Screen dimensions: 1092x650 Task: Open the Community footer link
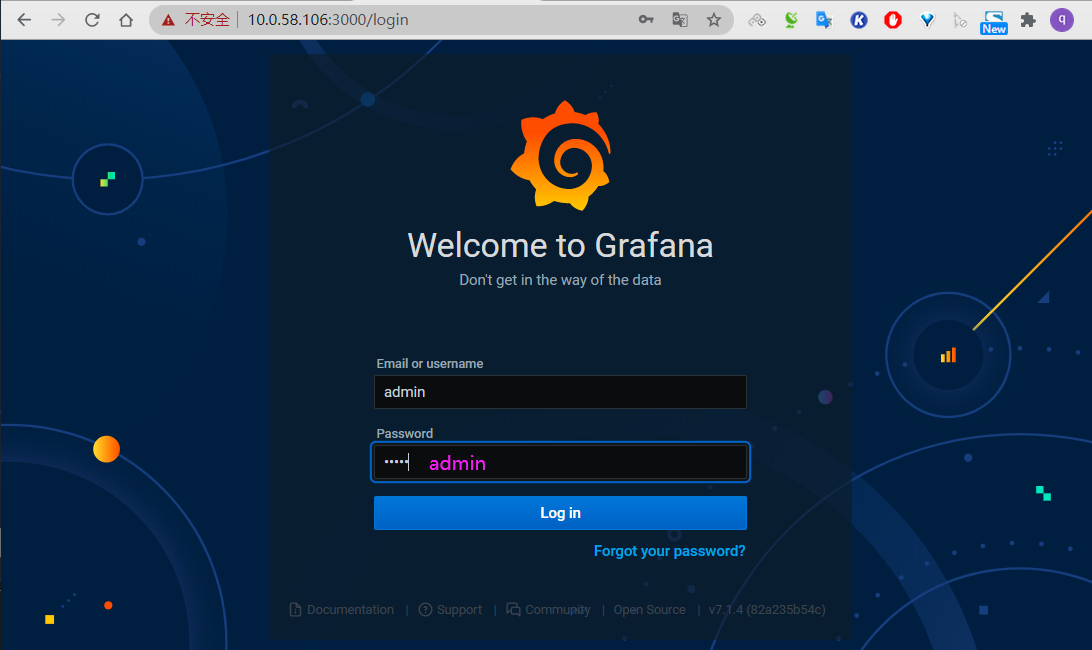548,610
